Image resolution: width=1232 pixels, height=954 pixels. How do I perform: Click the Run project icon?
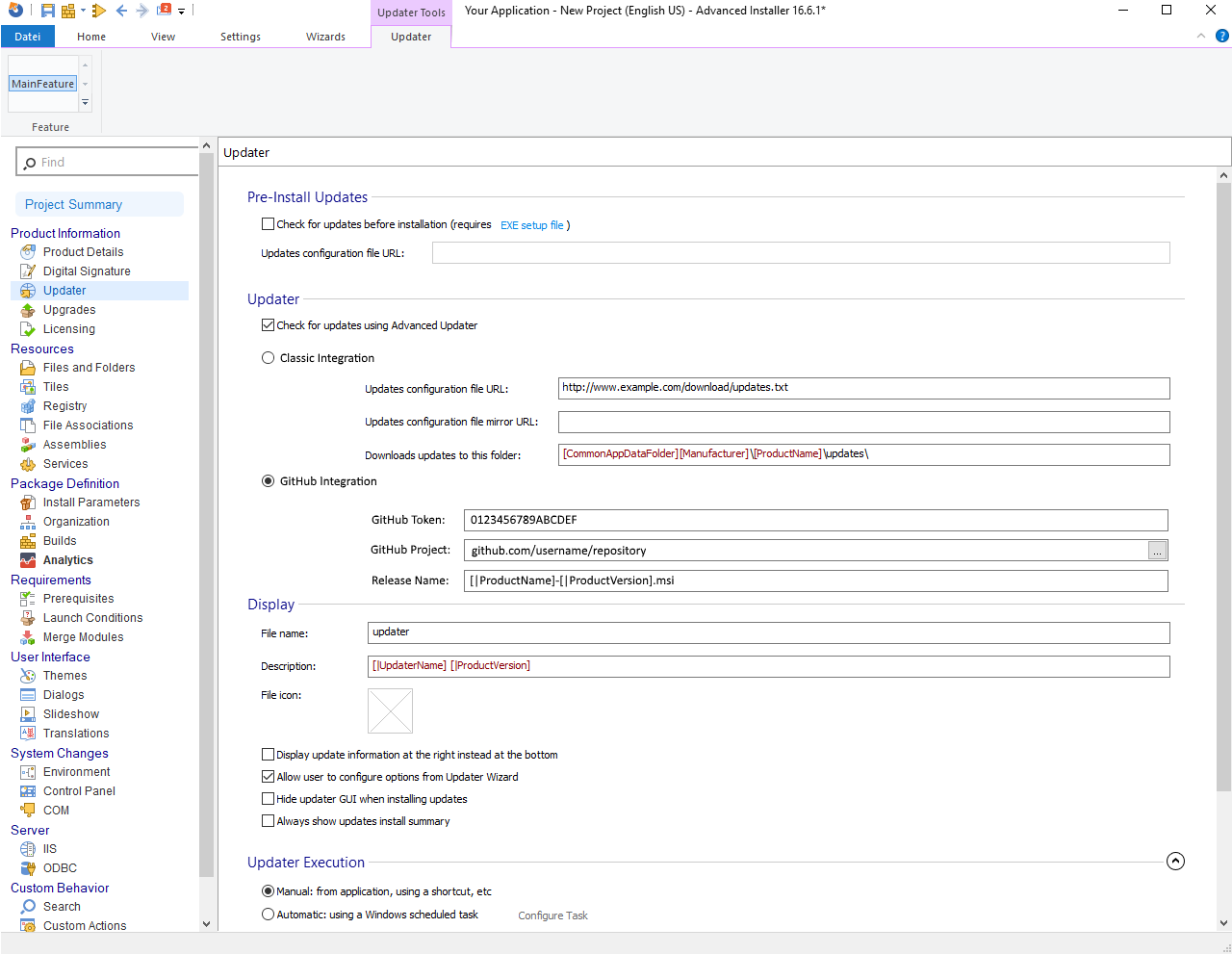[x=99, y=11]
